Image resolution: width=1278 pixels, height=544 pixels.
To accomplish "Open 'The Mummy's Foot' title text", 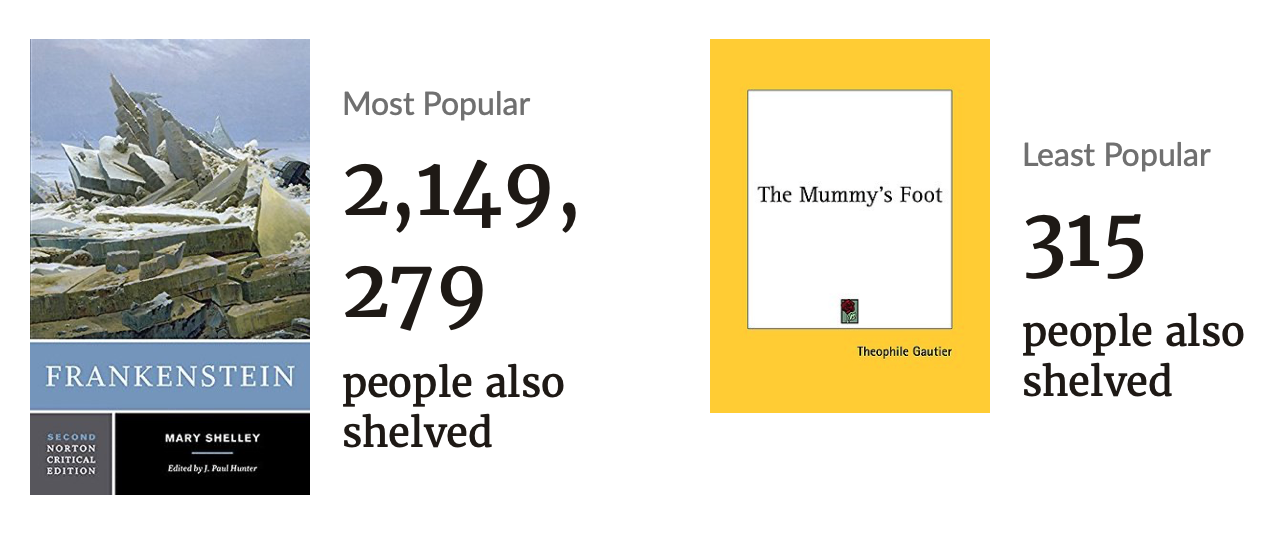I will click(850, 194).
